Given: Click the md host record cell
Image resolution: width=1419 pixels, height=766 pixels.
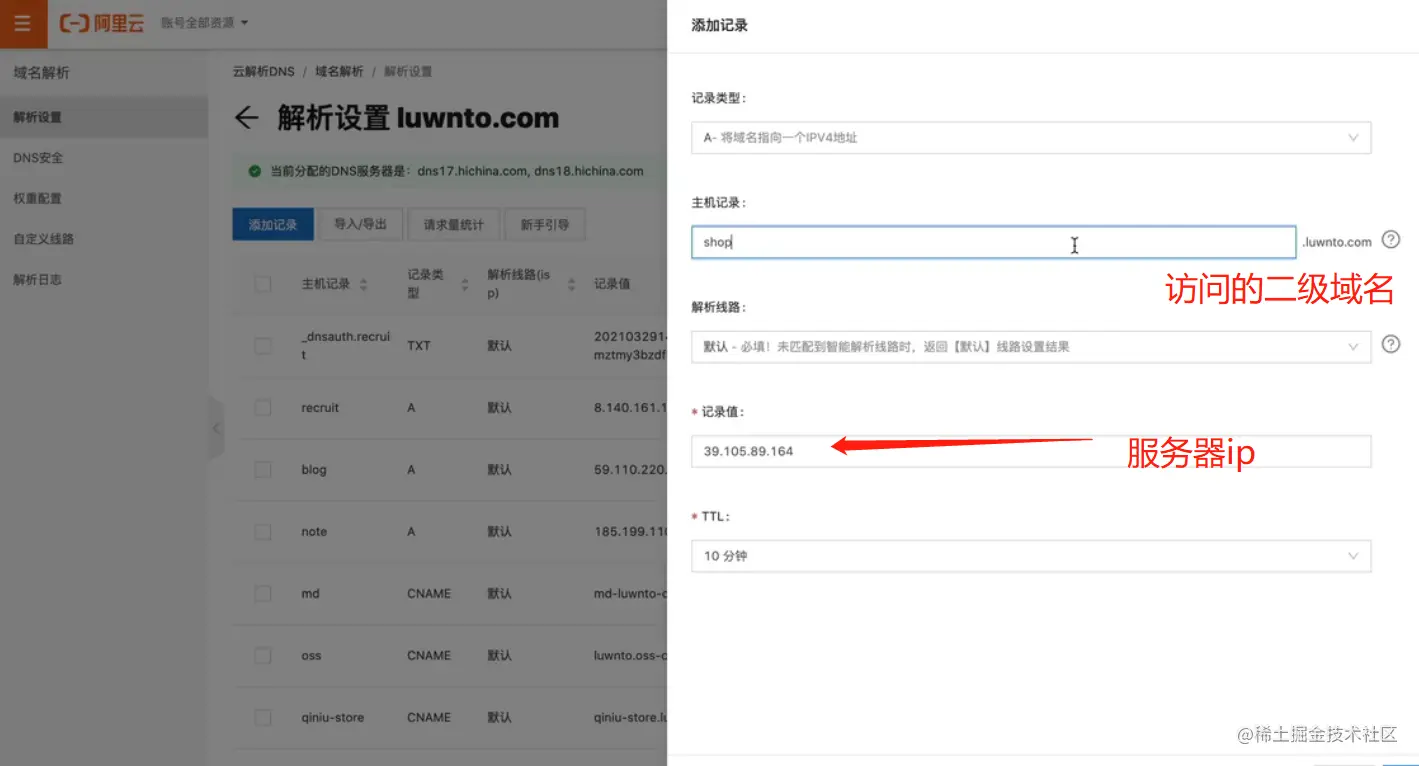Looking at the screenshot, I should pos(310,594).
